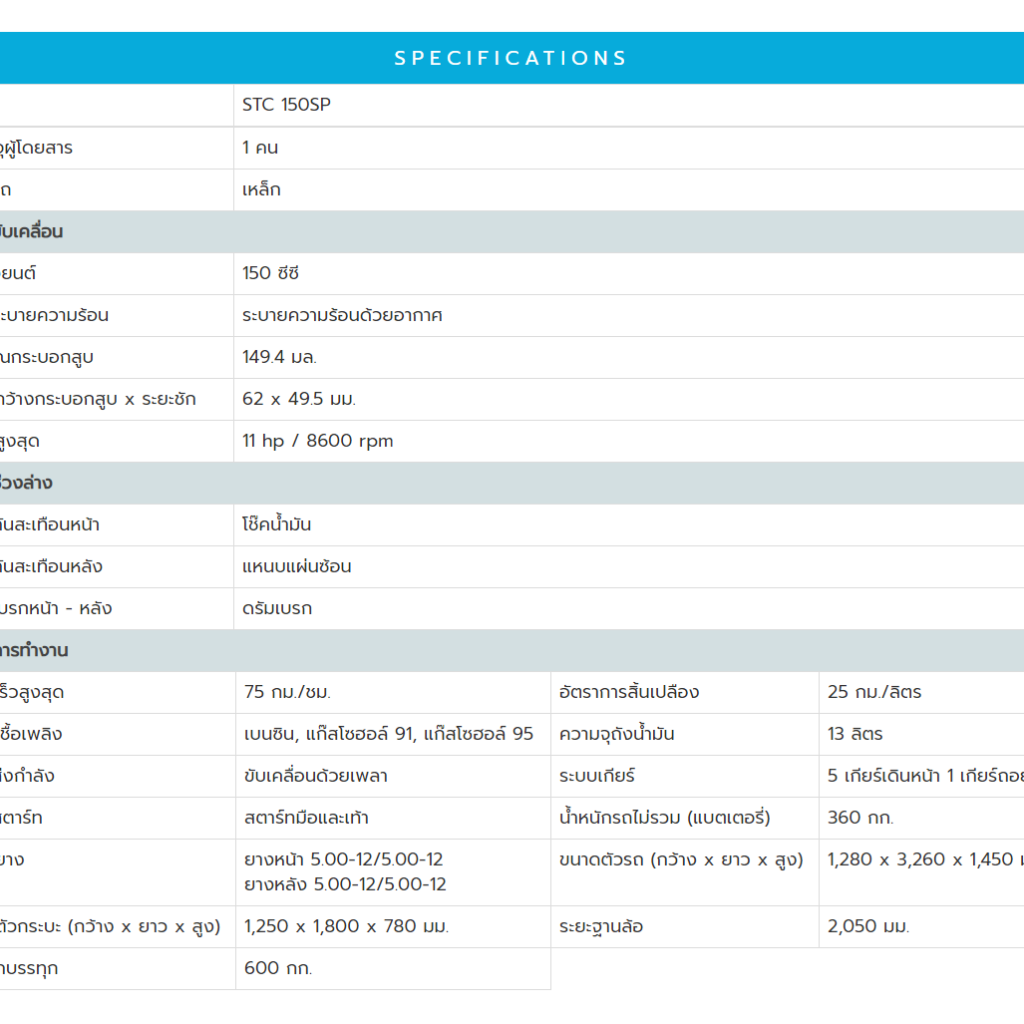Viewport: 1024px width, 1024px height.
Task: Select the label "อัตราการสิ้นเปลือง"
Action: (629, 692)
